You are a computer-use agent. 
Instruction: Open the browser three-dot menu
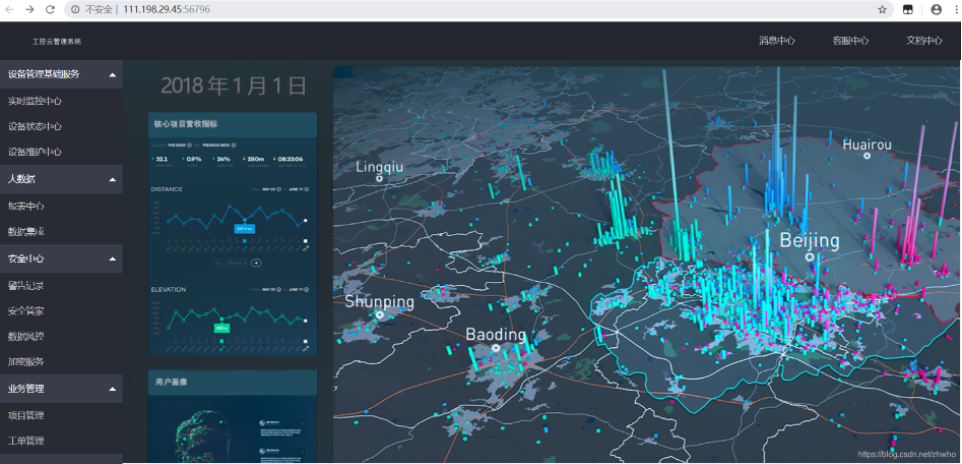point(956,10)
